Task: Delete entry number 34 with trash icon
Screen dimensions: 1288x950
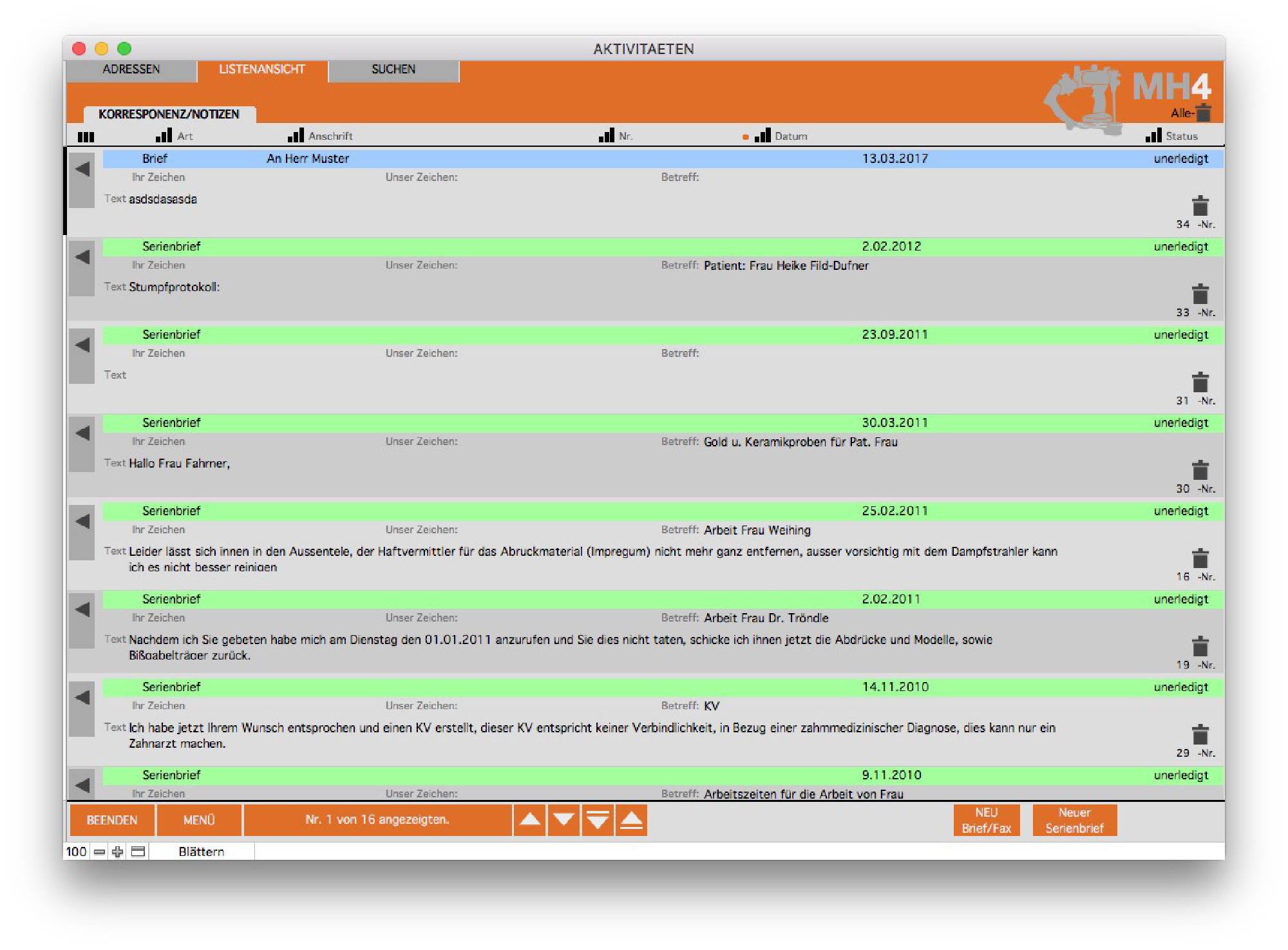Action: coord(1200,206)
